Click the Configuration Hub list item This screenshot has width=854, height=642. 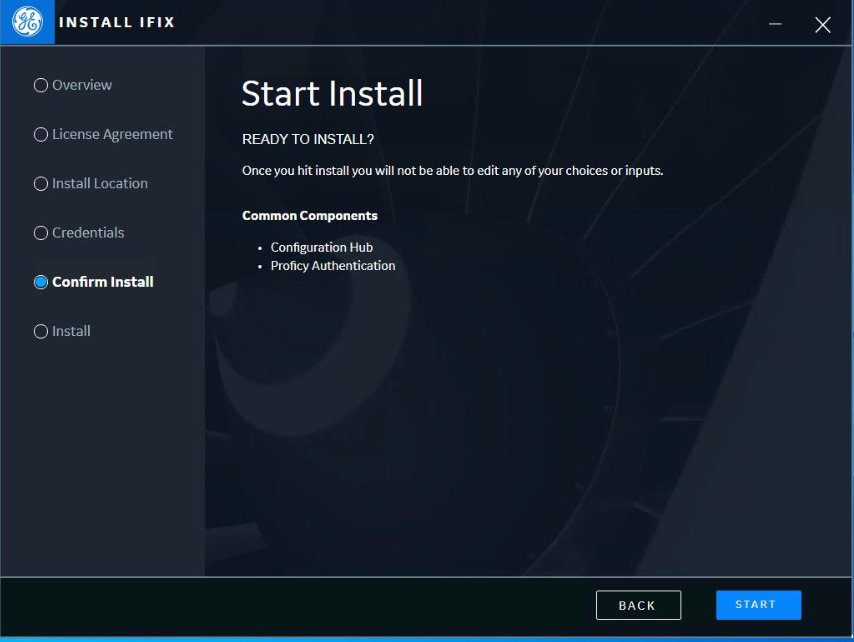click(x=321, y=247)
